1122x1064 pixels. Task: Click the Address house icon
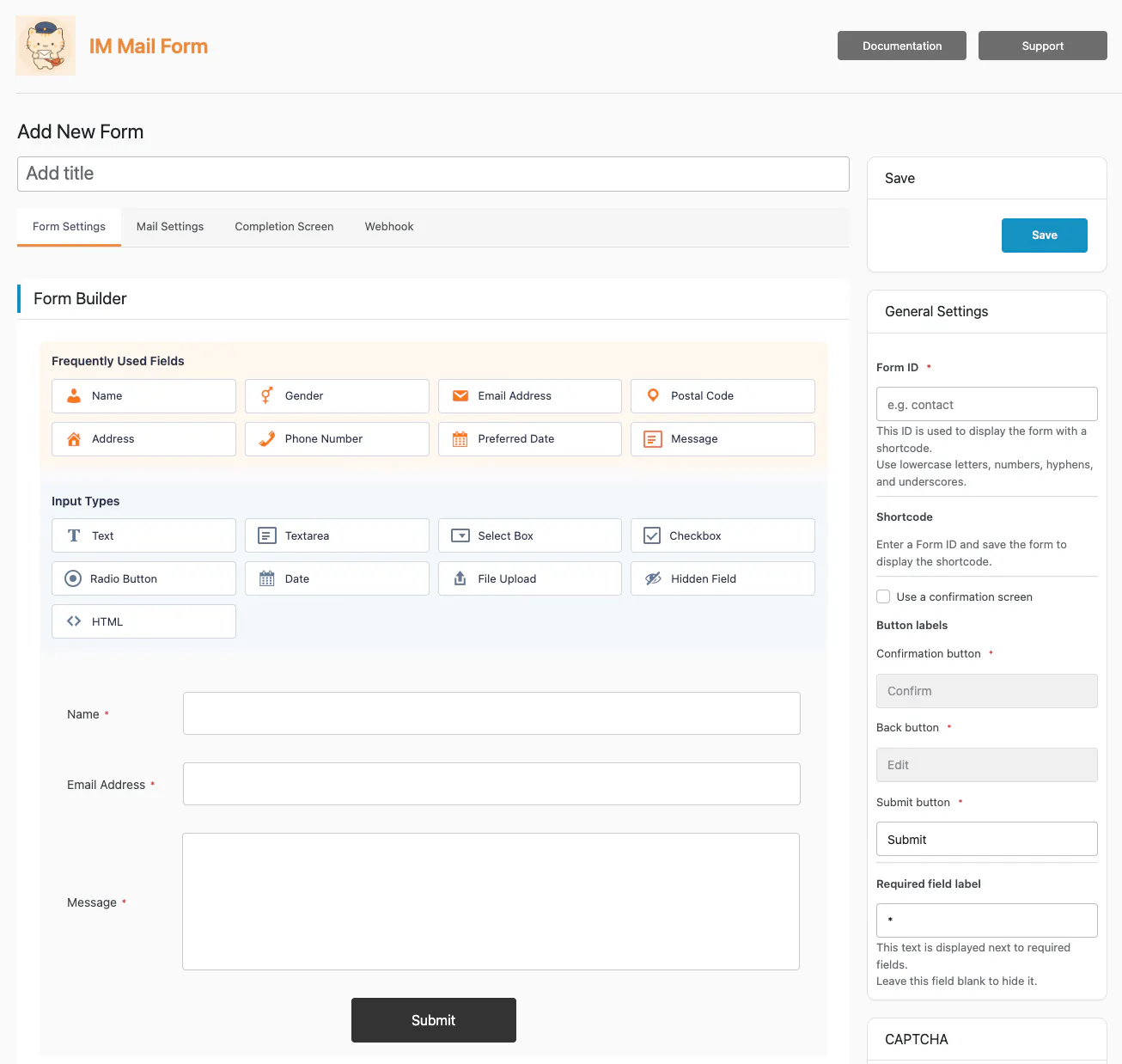pyautogui.click(x=74, y=439)
